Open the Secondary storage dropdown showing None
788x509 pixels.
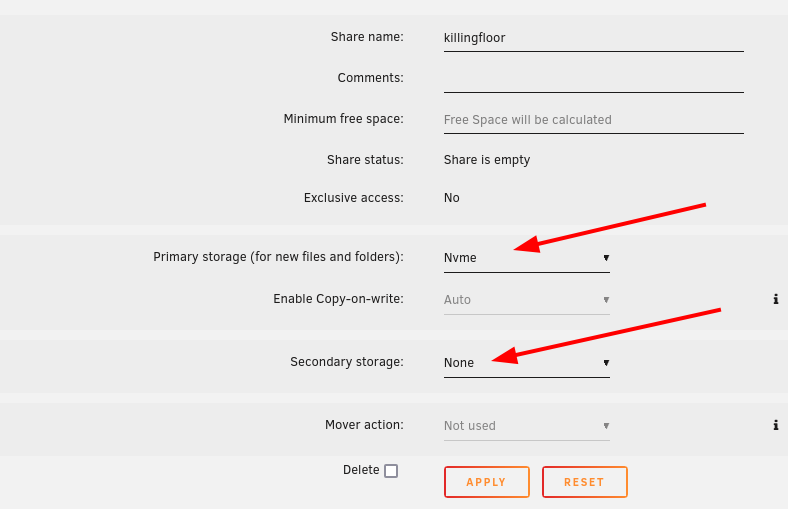[527, 363]
